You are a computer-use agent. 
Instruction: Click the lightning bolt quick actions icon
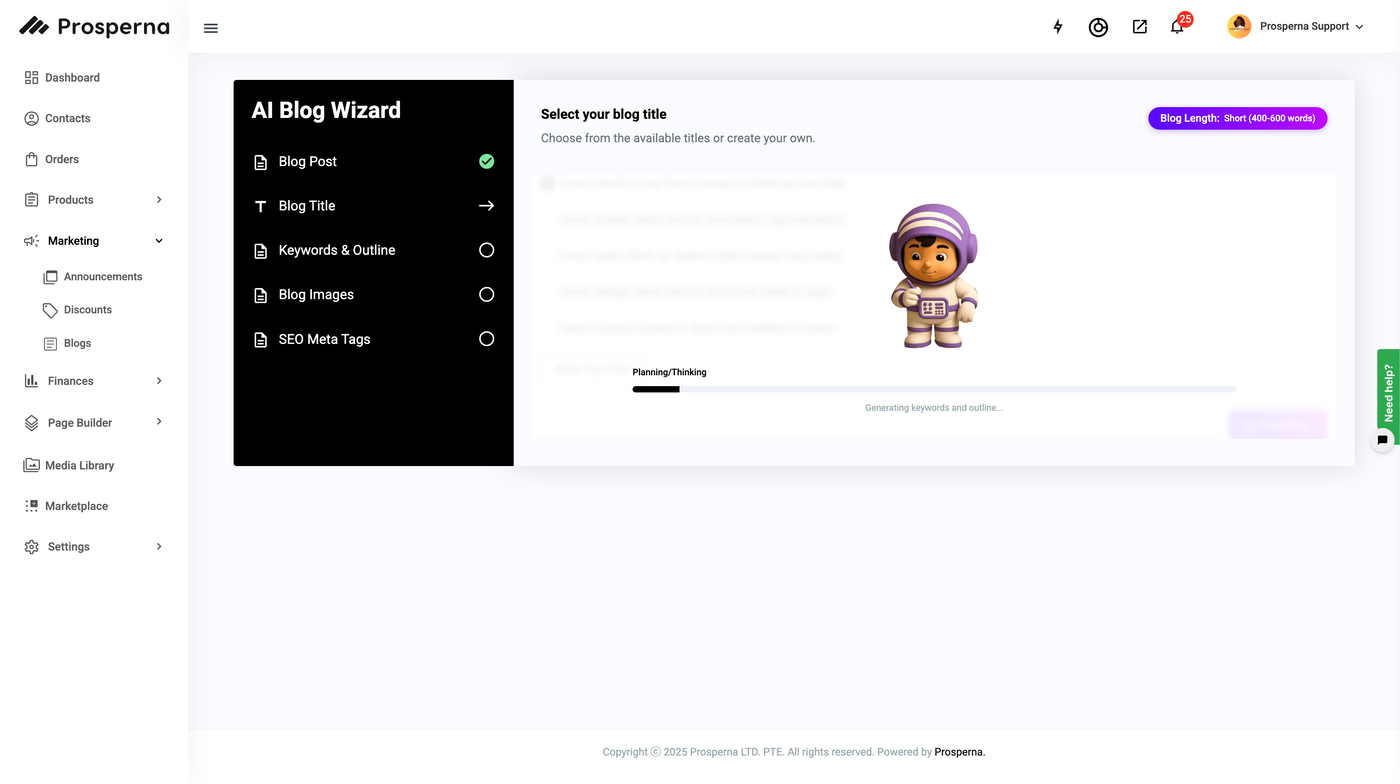tap(1058, 27)
